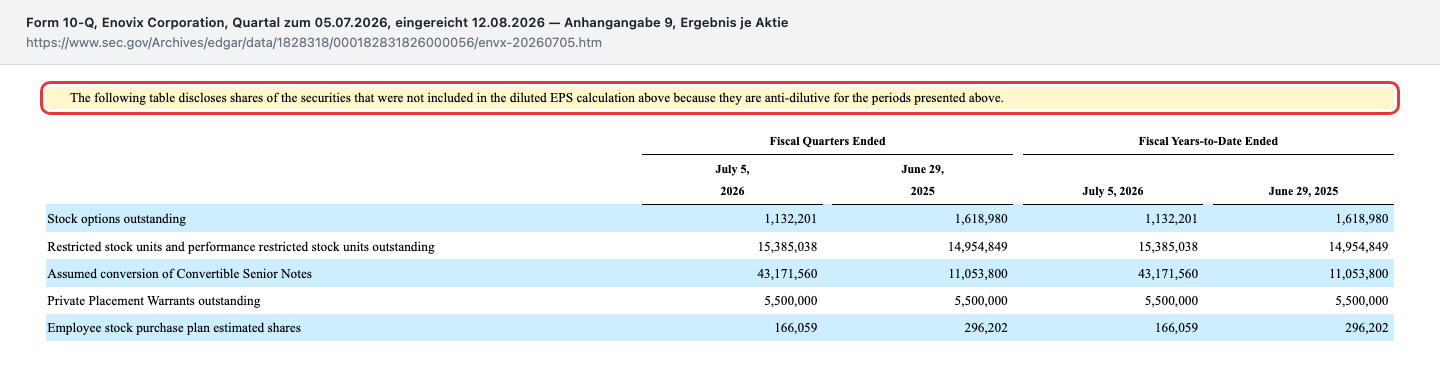The height and width of the screenshot is (369, 1440).
Task: Click the Private Placement Warrants row label
Action: point(153,300)
